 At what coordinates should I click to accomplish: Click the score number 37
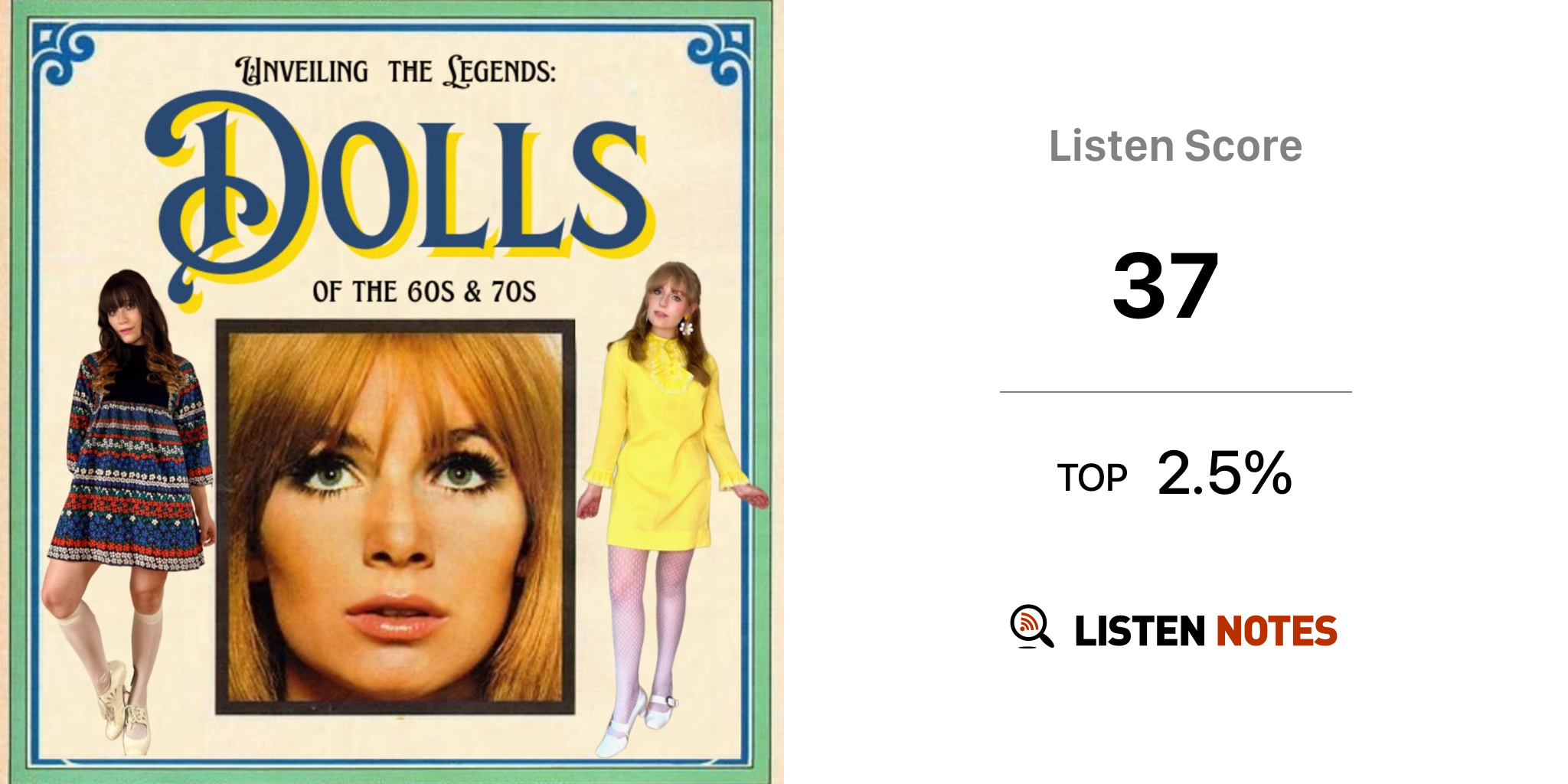click(x=1165, y=286)
